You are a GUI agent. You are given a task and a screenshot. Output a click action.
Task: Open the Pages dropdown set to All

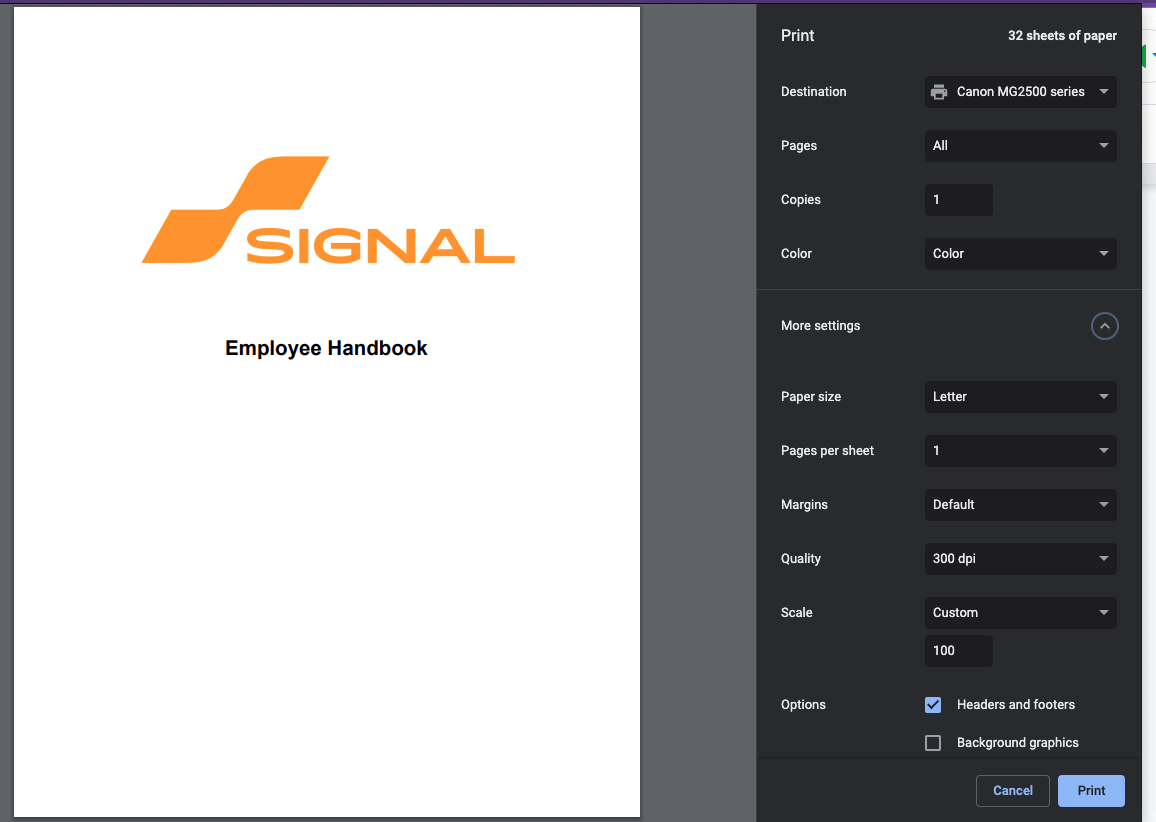tap(1020, 145)
